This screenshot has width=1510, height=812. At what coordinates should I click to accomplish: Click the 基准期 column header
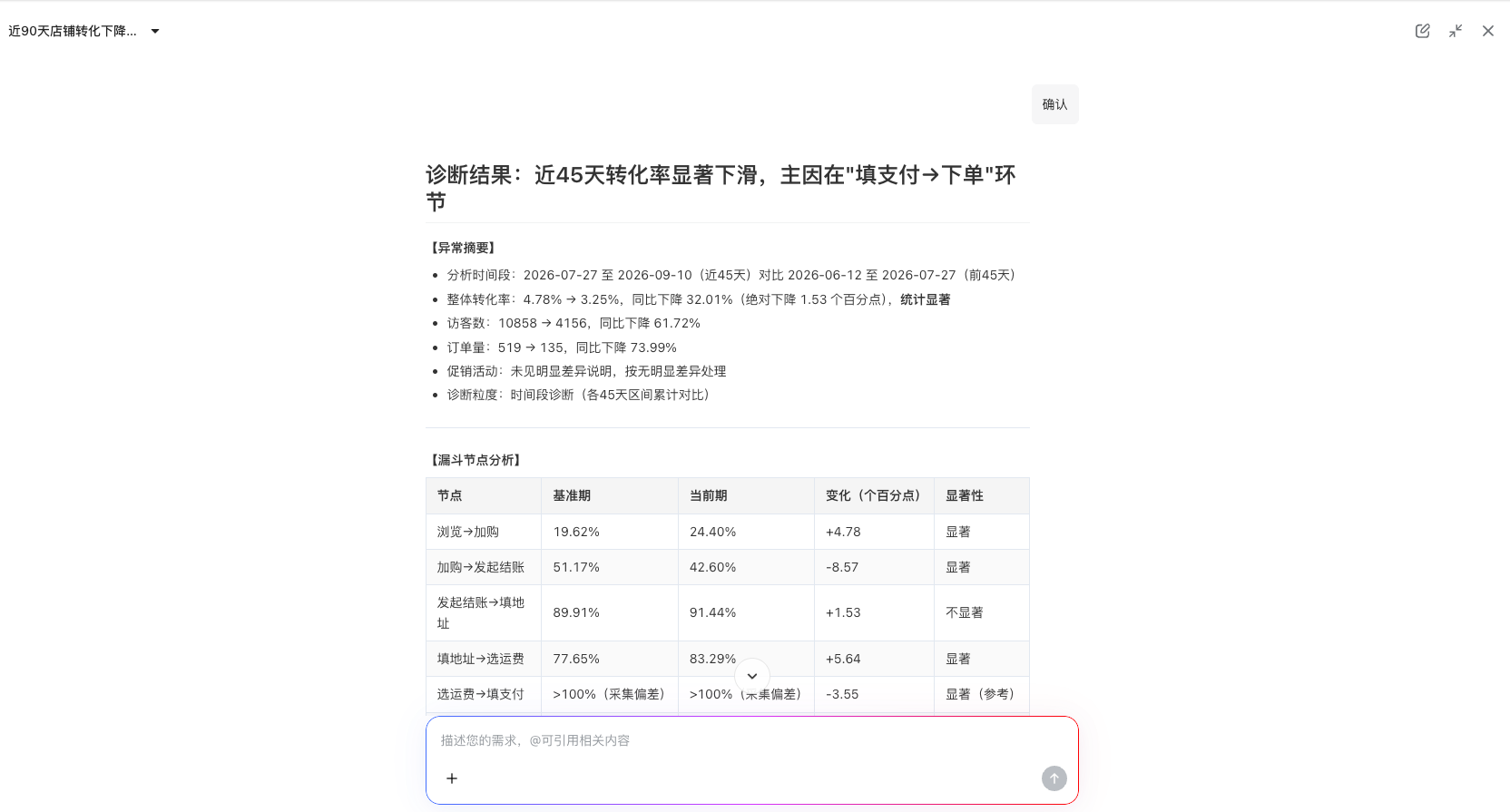coord(572,495)
